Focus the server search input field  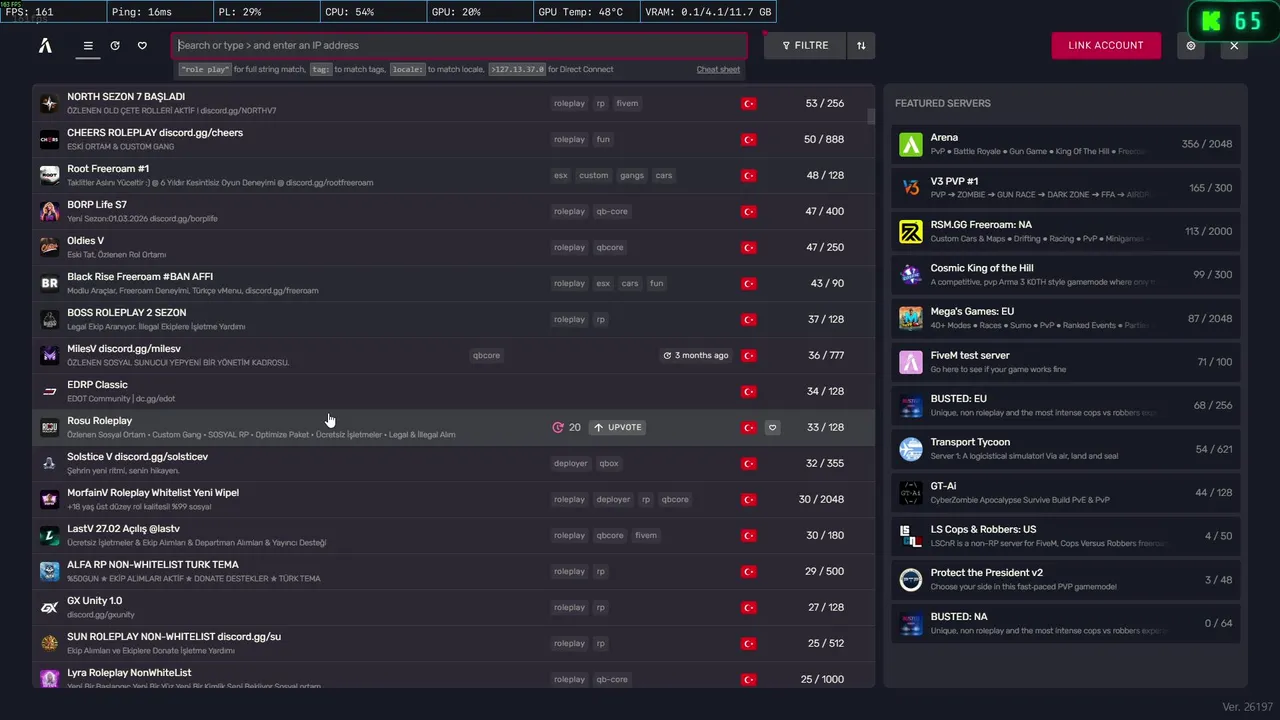coord(459,45)
